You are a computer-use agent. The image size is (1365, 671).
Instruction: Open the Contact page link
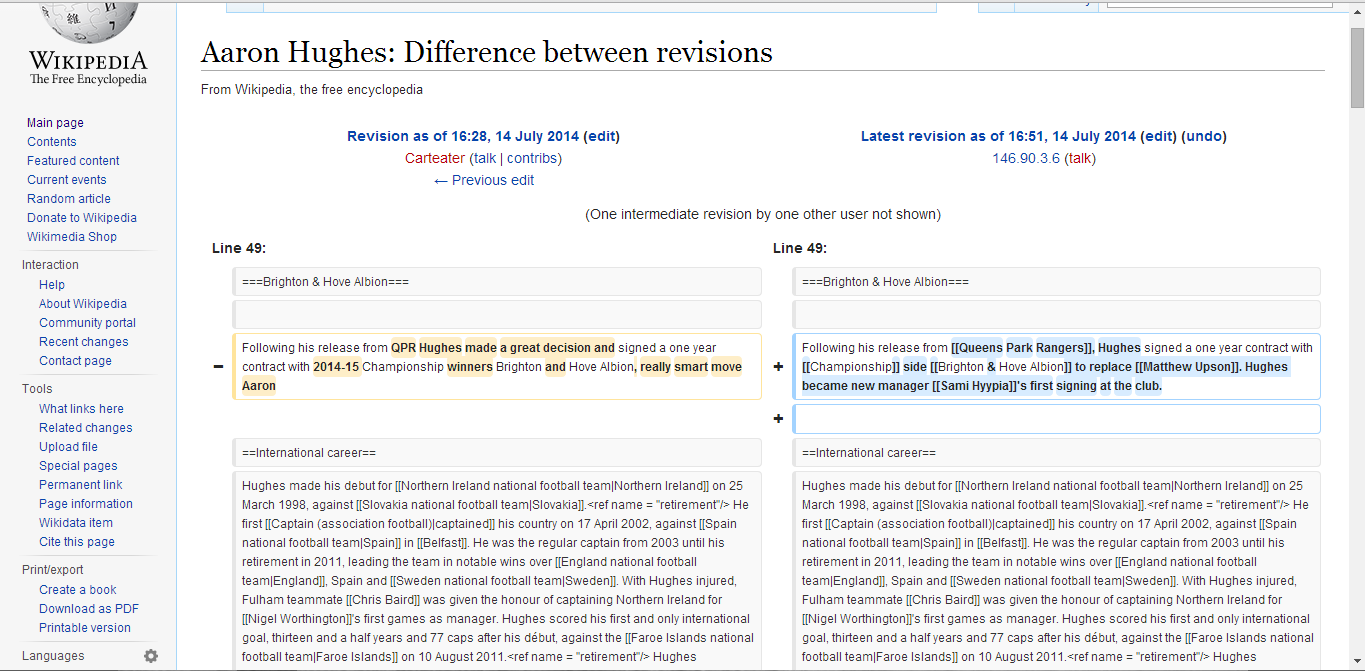pos(75,361)
